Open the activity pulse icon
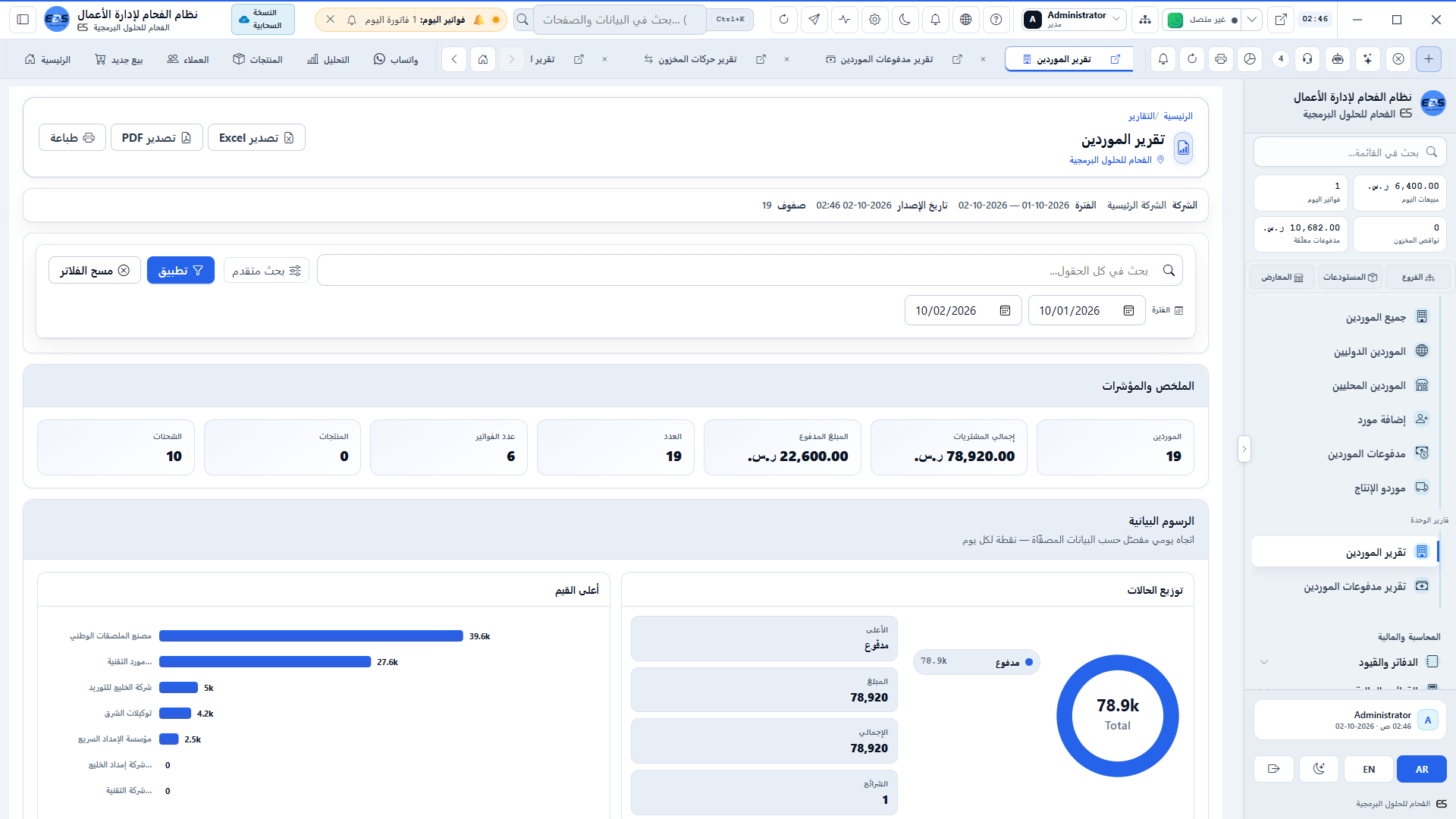Screen dimensions: 1456x819 (845, 20)
